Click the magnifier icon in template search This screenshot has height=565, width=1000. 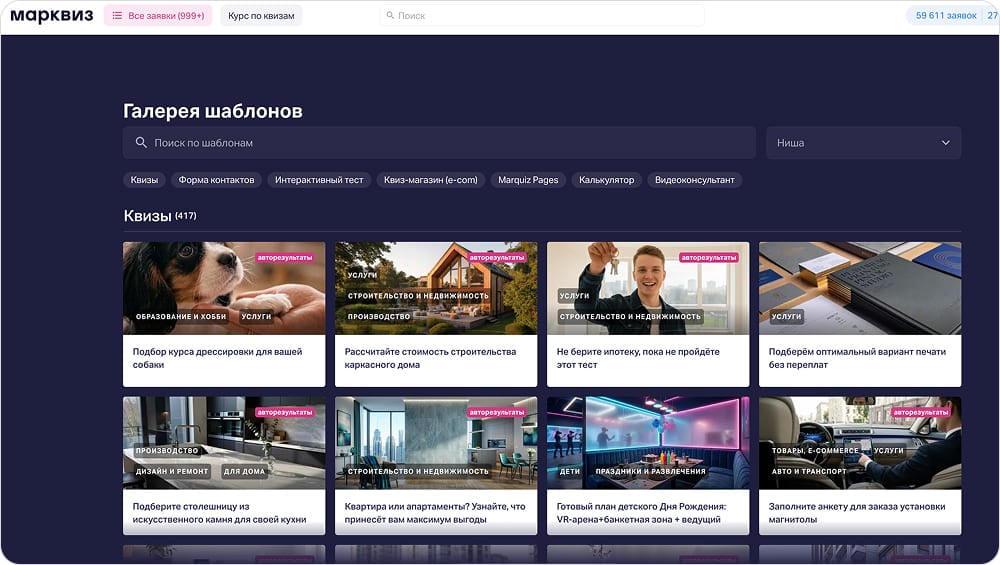[x=141, y=143]
